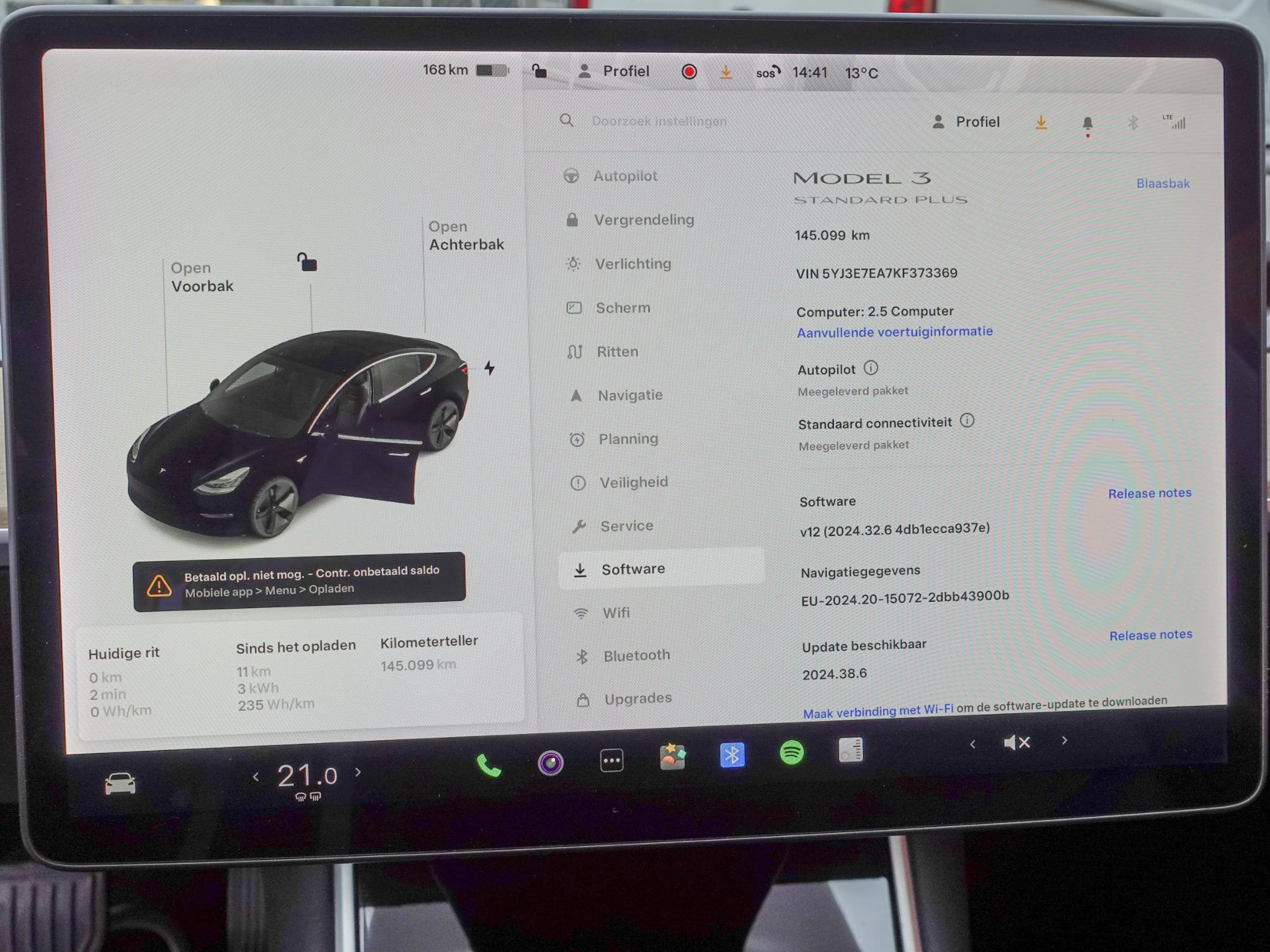Open Bluetooth audio via the dock icon
The image size is (1270, 952).
pos(732,755)
